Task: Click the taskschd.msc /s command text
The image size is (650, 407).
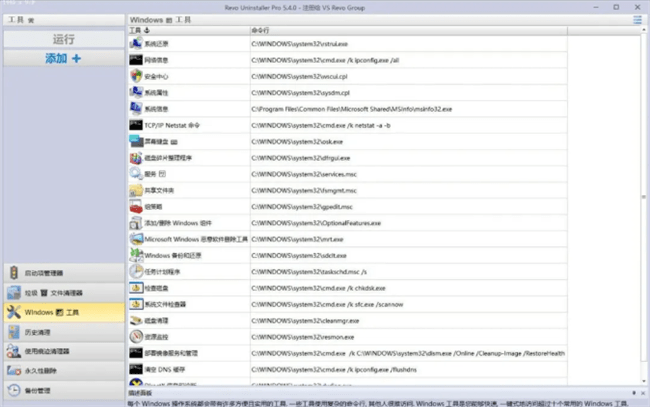Action: [x=309, y=272]
